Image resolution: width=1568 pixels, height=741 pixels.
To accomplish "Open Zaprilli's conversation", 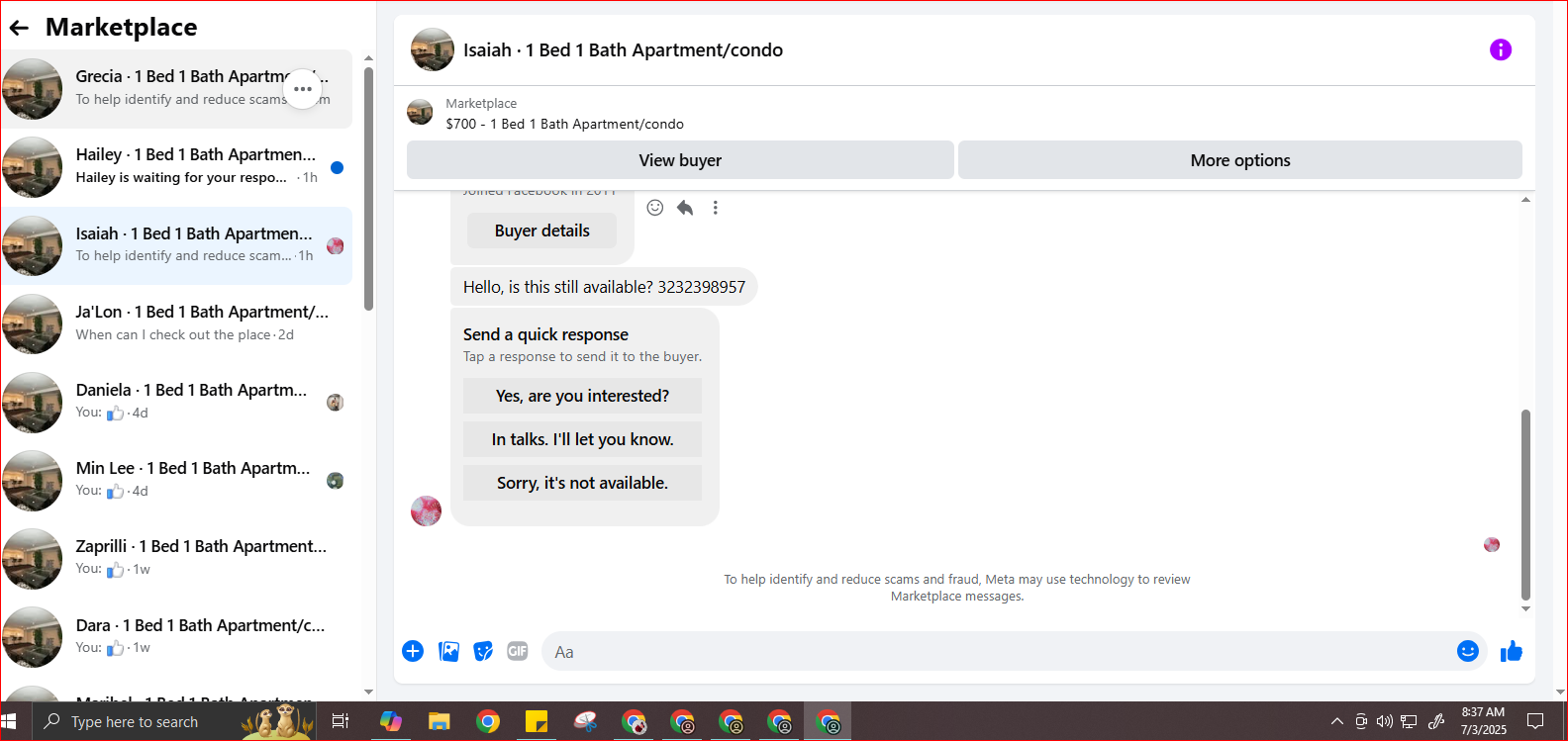I will point(176,558).
